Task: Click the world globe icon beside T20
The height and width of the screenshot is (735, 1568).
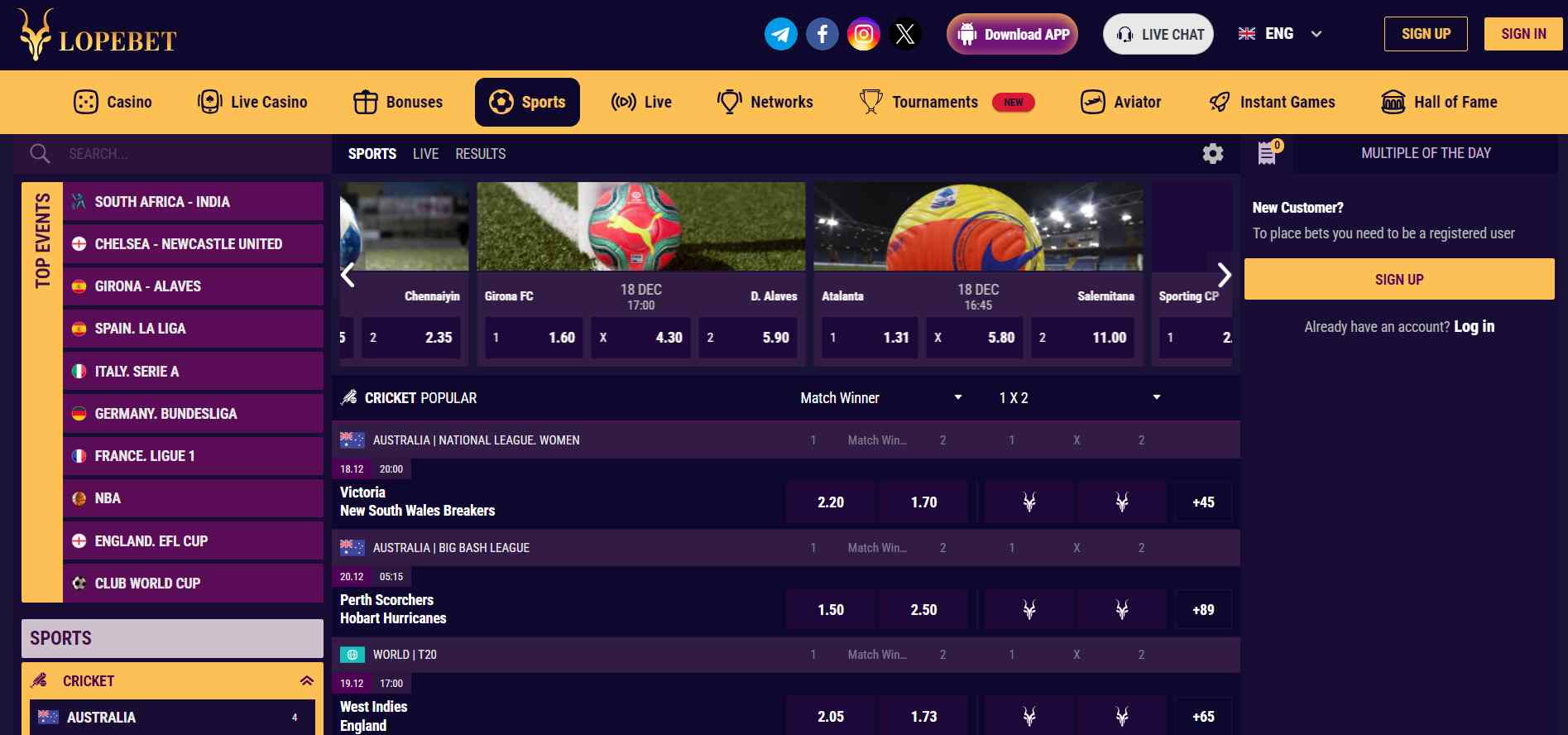Action: pos(352,655)
